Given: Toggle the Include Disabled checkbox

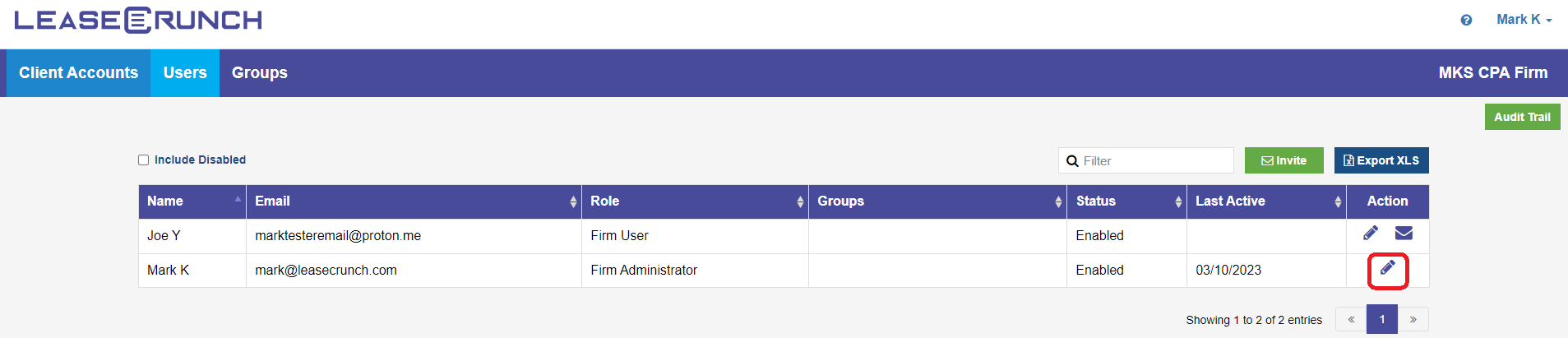Looking at the screenshot, I should tap(144, 160).
